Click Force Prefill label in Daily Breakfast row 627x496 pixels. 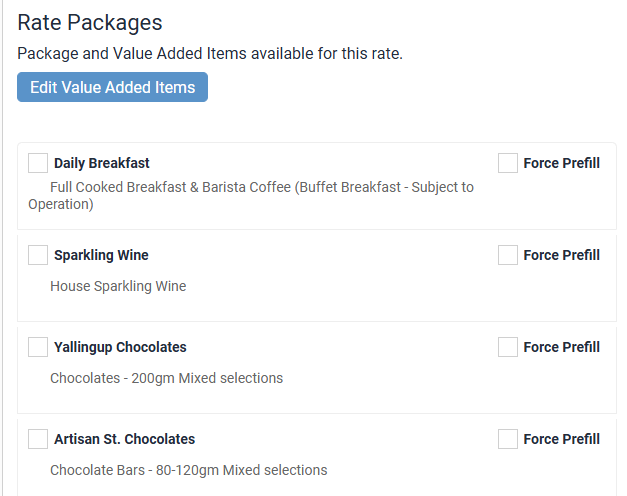(561, 163)
